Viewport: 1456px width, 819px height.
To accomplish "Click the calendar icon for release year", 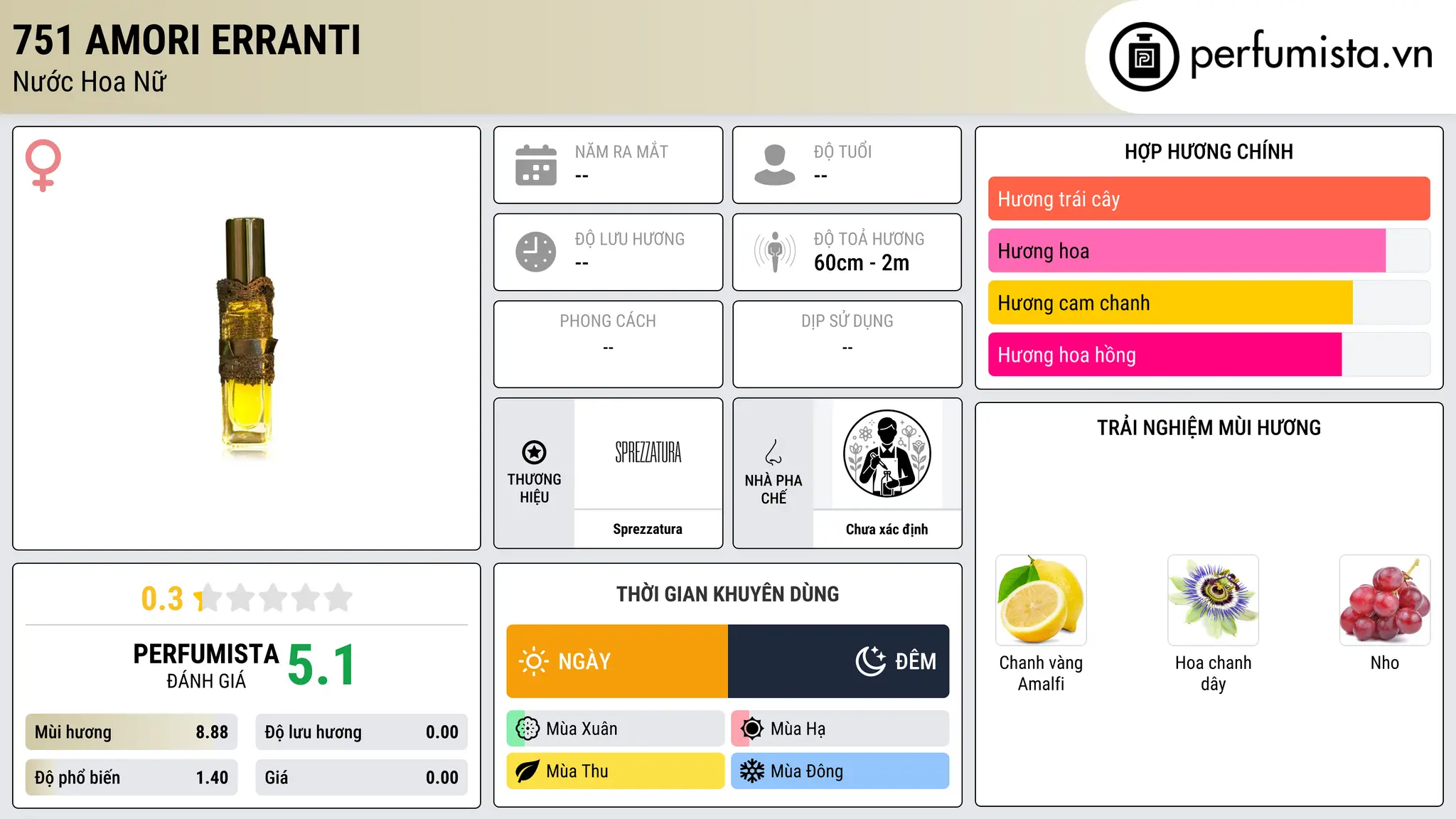I will (536, 165).
